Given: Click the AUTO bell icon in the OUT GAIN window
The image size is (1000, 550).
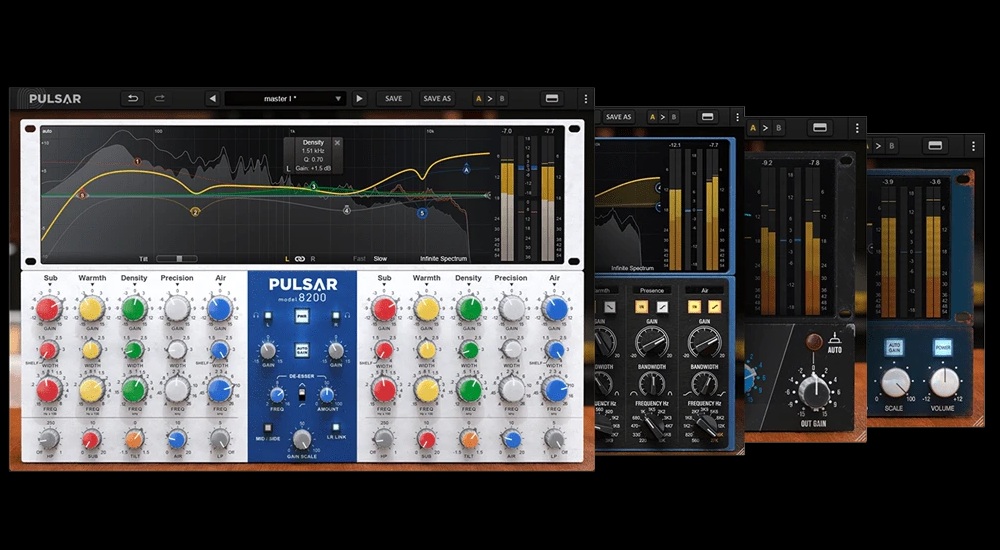Looking at the screenshot, I should point(835,339).
